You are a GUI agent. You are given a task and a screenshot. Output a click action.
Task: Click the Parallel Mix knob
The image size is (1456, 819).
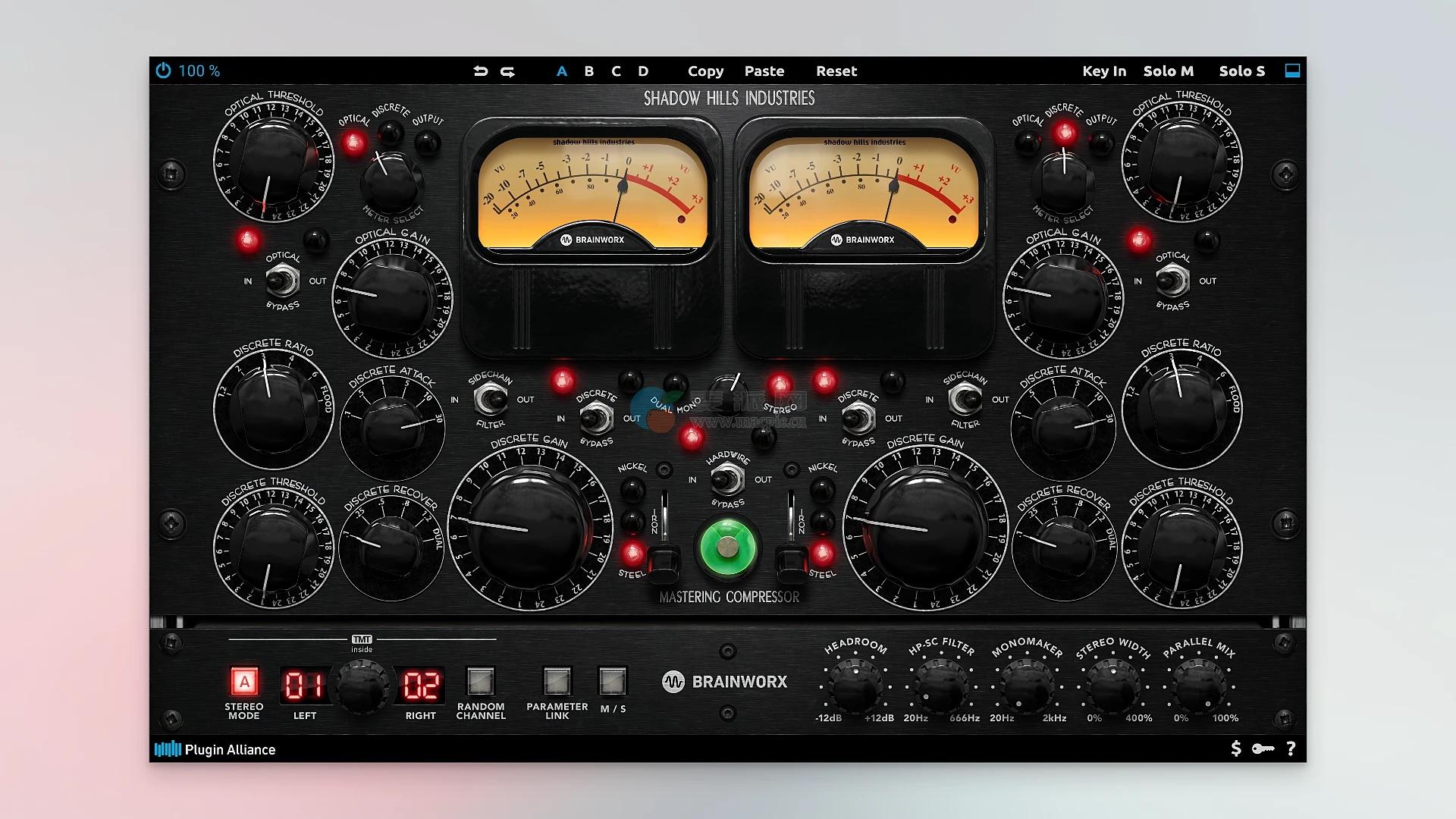pyautogui.click(x=1200, y=686)
